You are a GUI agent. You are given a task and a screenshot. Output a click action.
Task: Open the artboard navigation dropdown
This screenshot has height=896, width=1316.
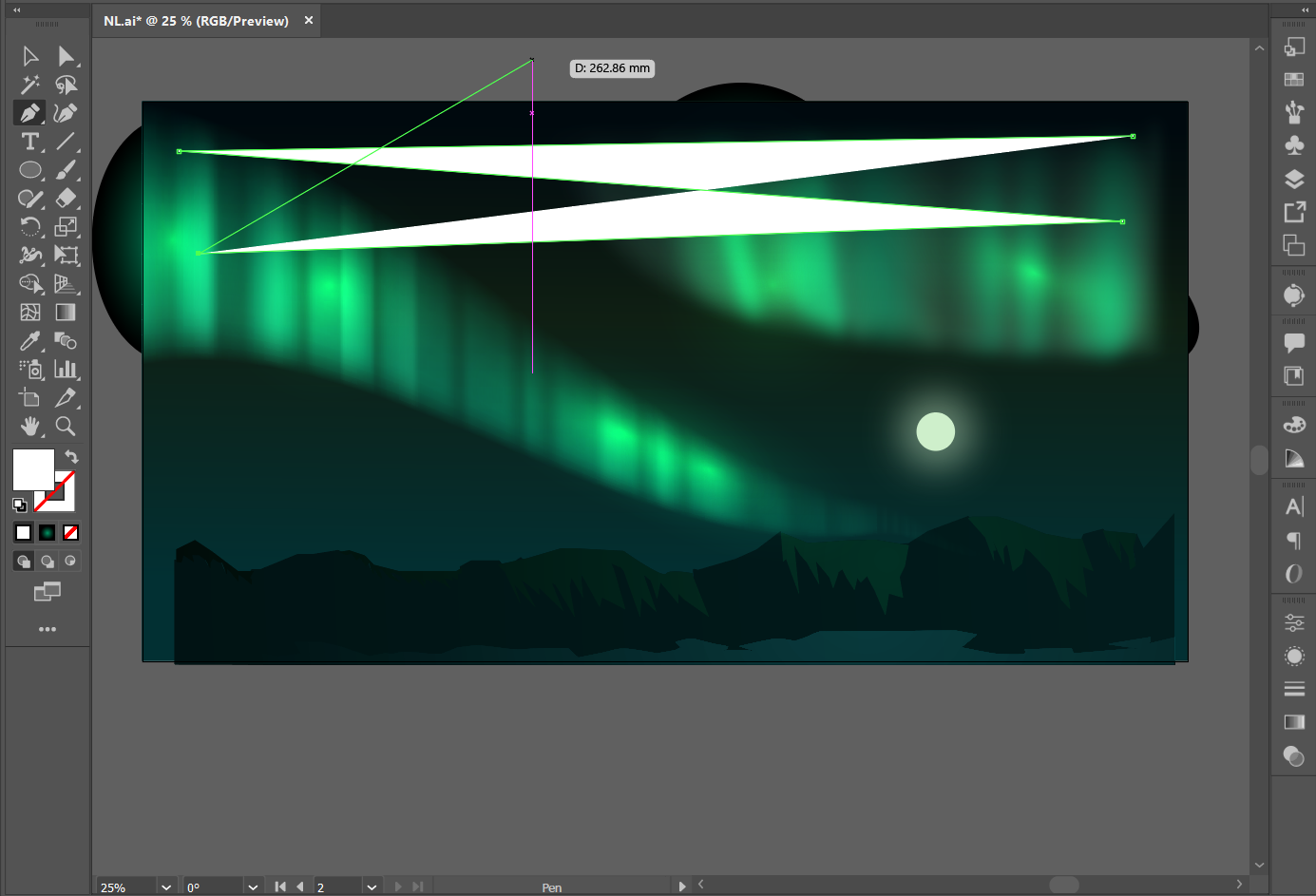pyautogui.click(x=372, y=887)
